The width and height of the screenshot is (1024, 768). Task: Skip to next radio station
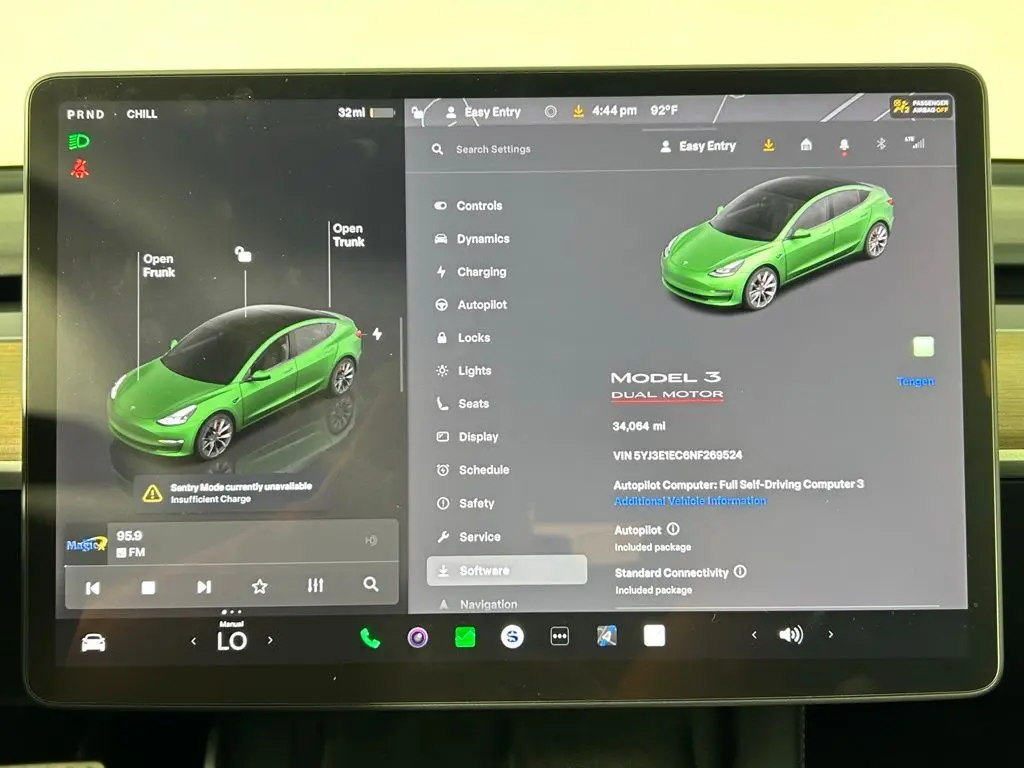(204, 587)
